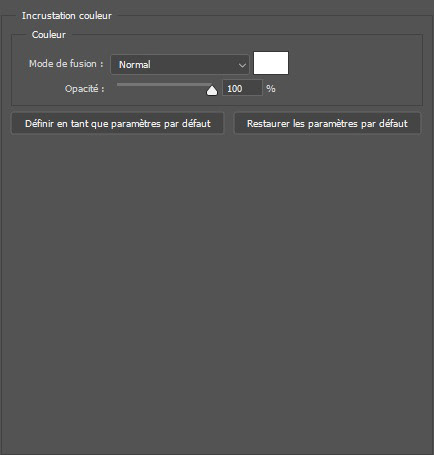Click the left end of Opacité slider track
434x455 pixels.
[x=118, y=85]
